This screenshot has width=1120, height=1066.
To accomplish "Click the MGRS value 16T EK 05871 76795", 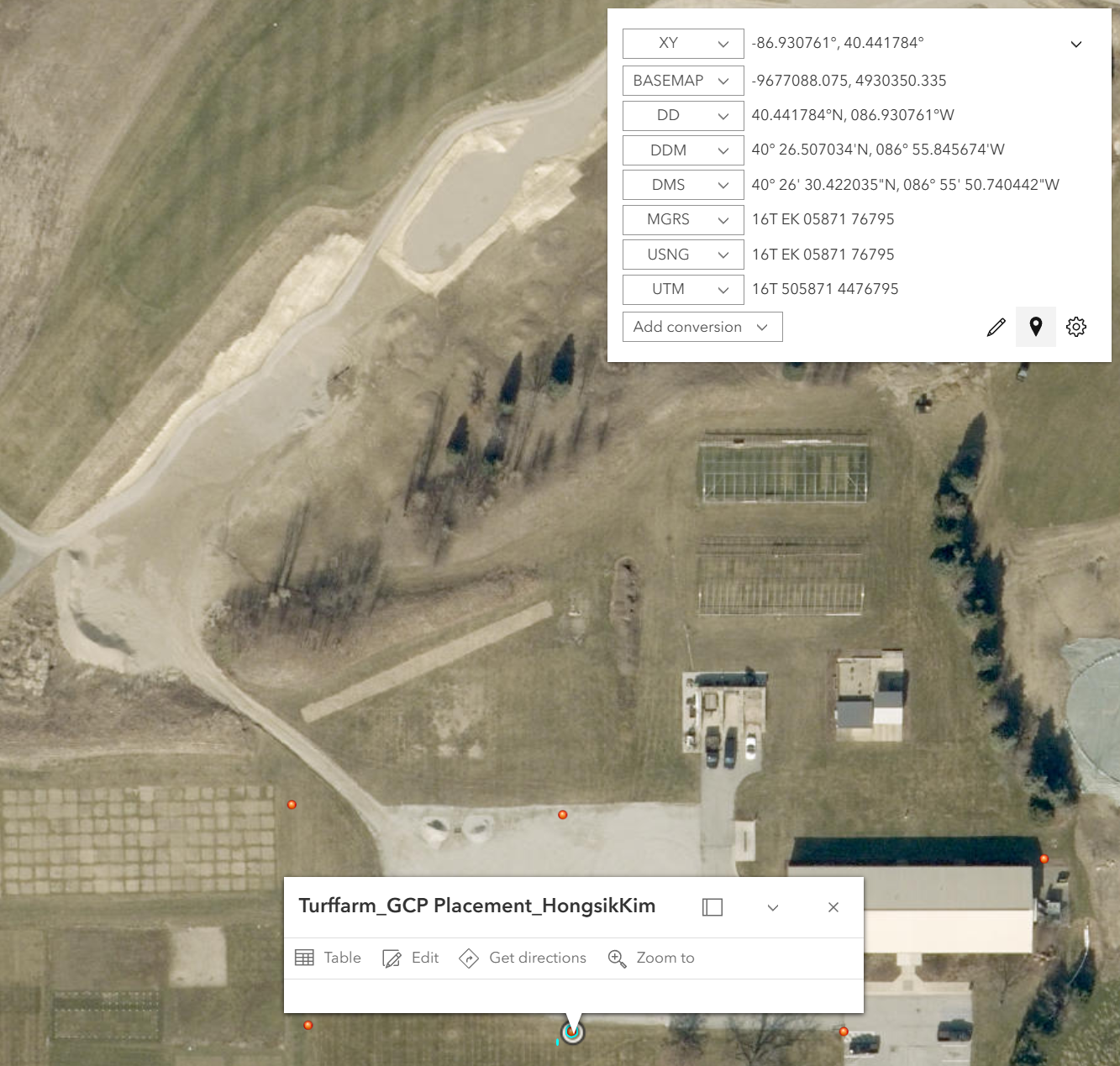I will pyautogui.click(x=823, y=219).
